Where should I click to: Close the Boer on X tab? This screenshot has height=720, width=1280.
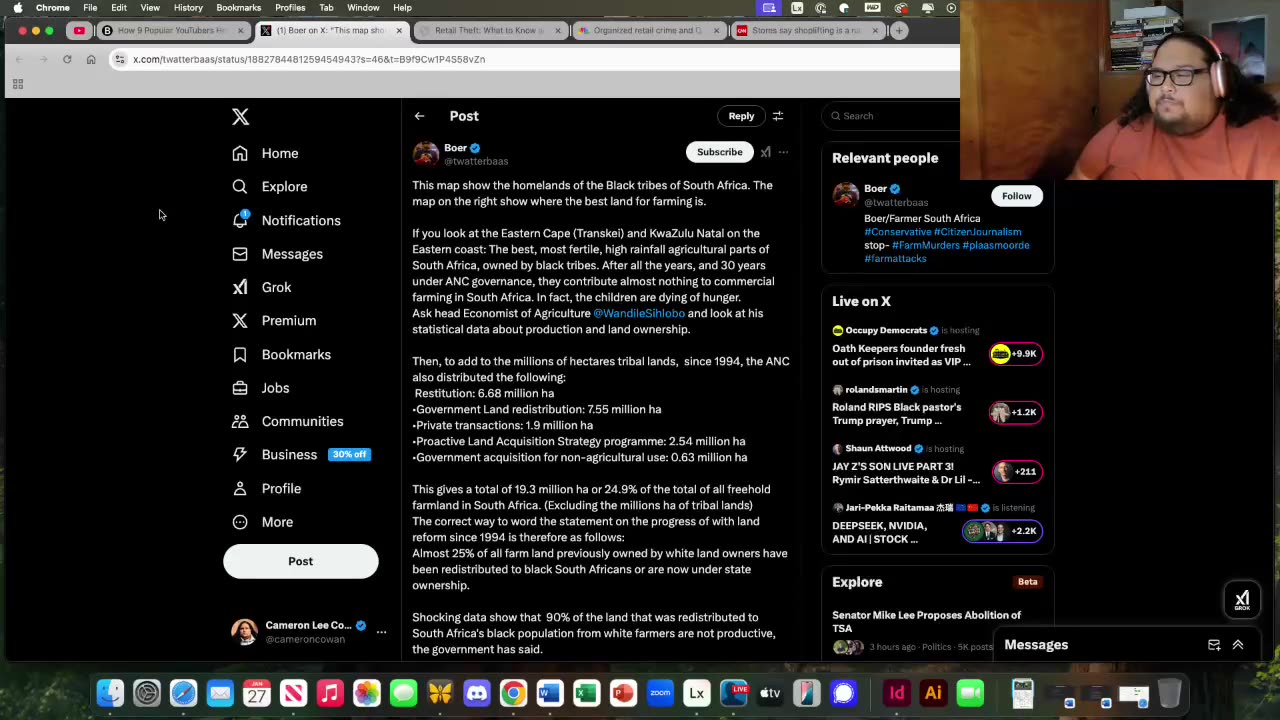(399, 30)
